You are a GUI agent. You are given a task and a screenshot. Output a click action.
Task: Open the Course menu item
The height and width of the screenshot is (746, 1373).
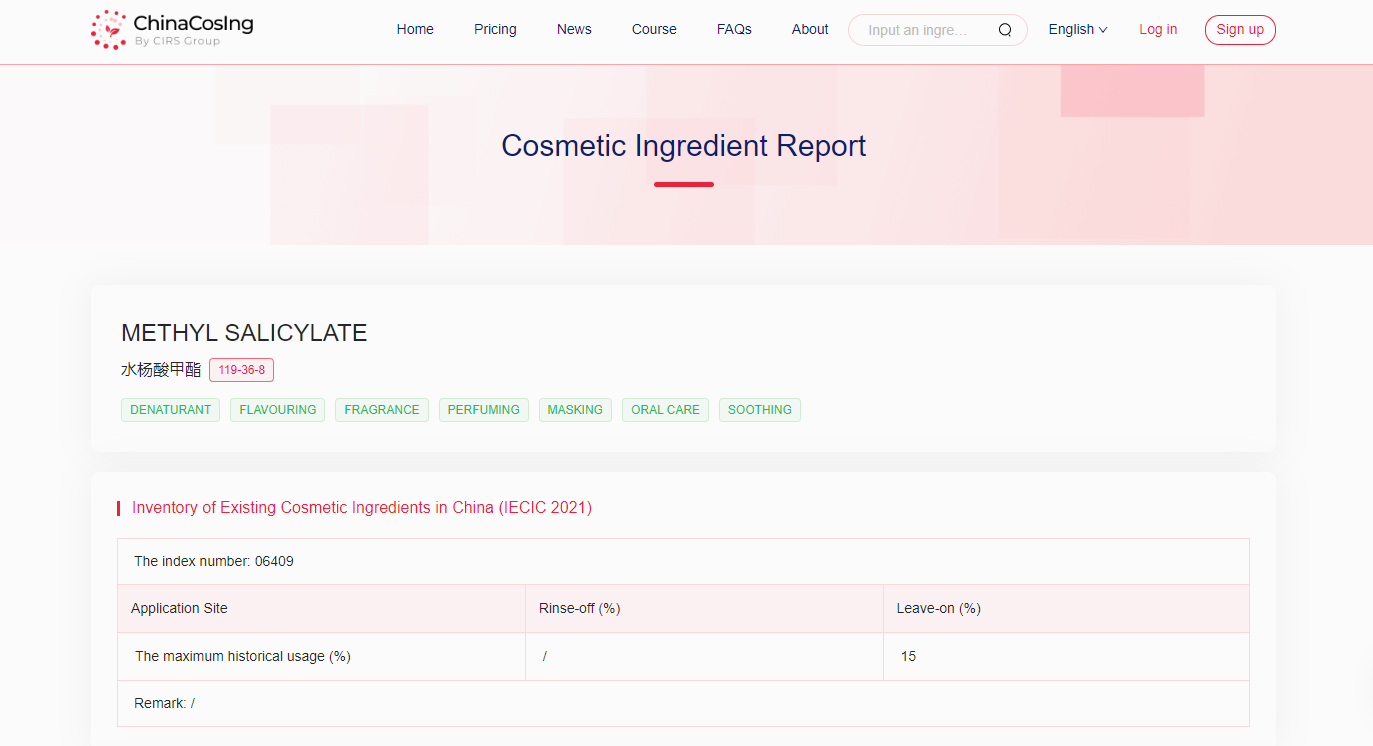(654, 29)
